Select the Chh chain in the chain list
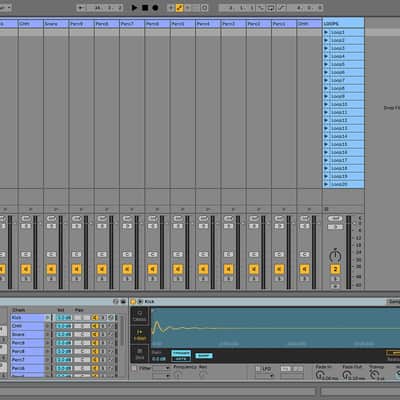This screenshot has width=400, height=400. (x=27, y=326)
